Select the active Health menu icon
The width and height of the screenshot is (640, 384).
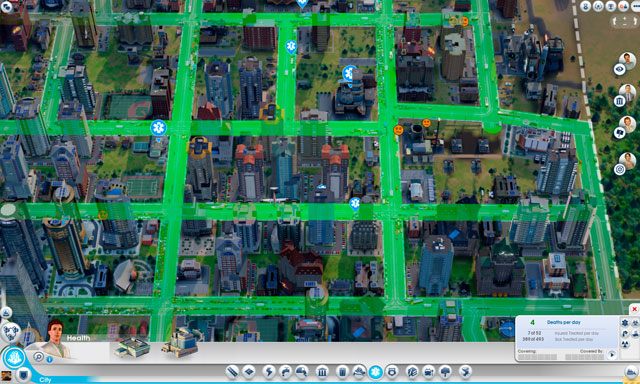point(376,372)
